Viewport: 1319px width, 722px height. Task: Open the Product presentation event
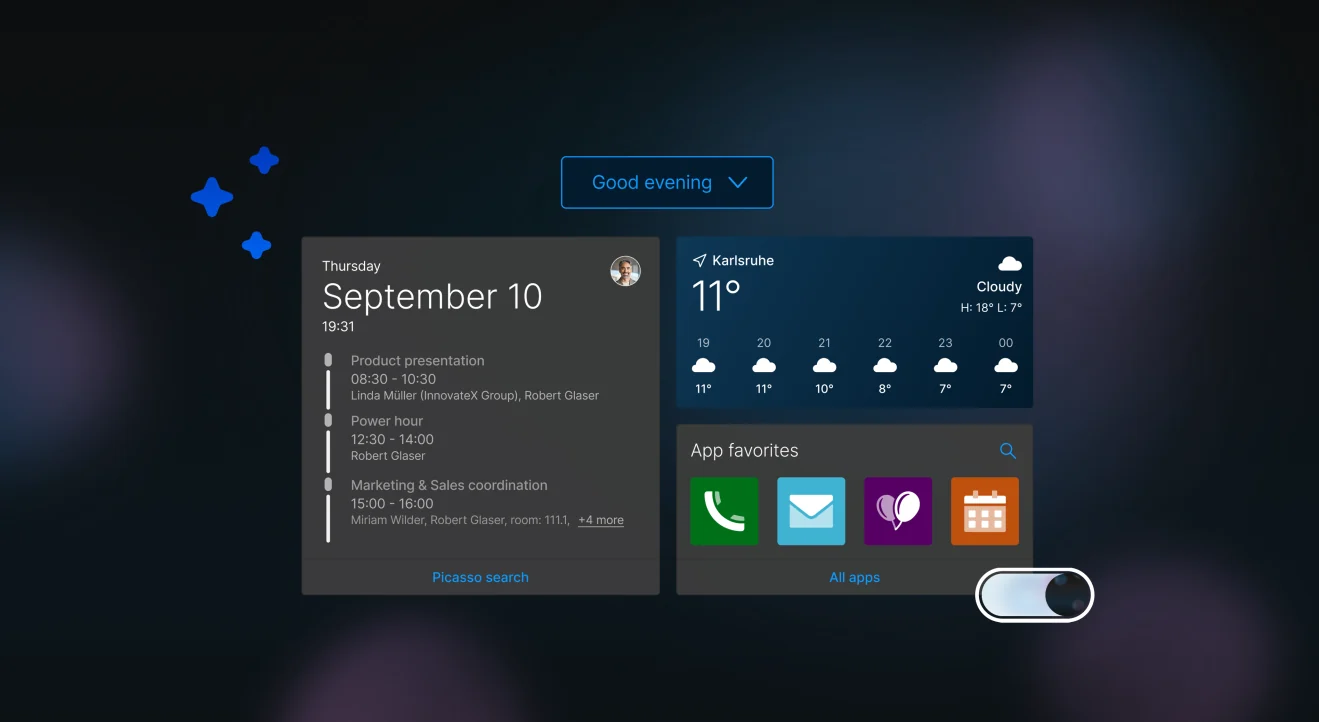tap(417, 360)
